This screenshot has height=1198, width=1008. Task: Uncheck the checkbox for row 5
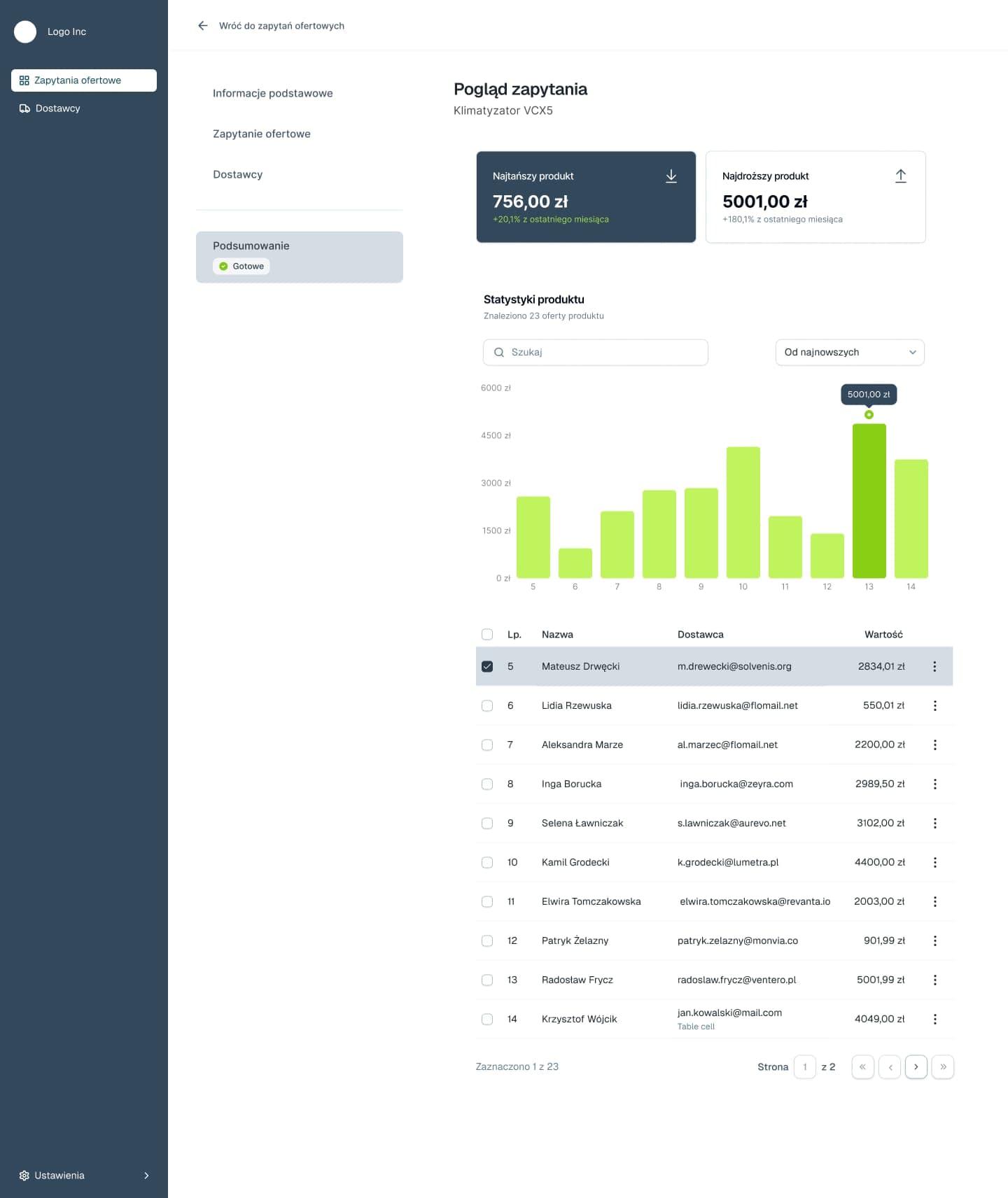click(x=487, y=667)
